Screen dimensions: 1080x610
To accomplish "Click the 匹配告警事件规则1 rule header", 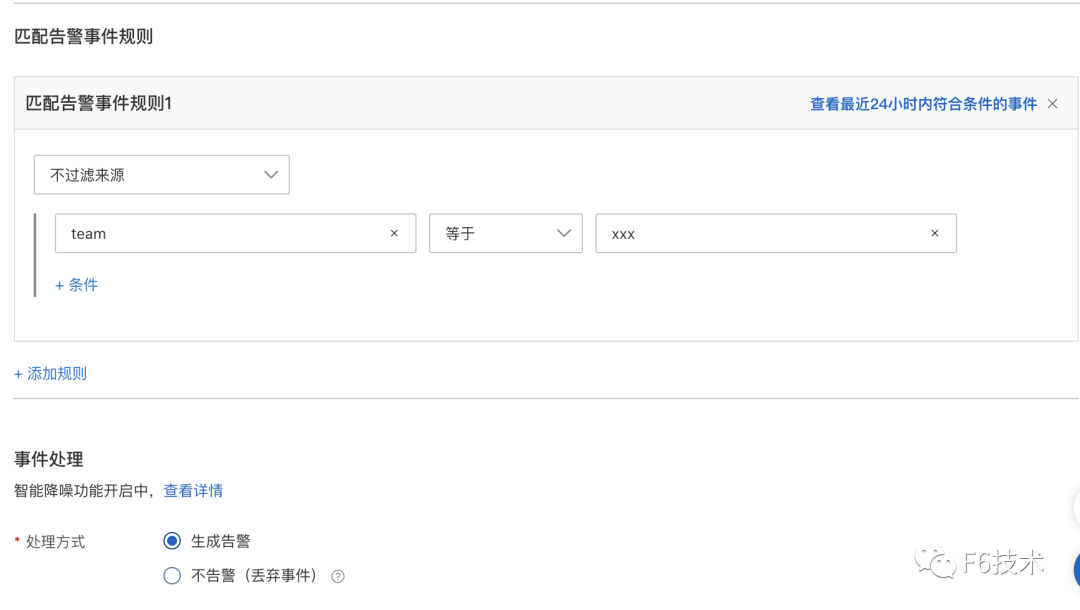I will point(99,103).
